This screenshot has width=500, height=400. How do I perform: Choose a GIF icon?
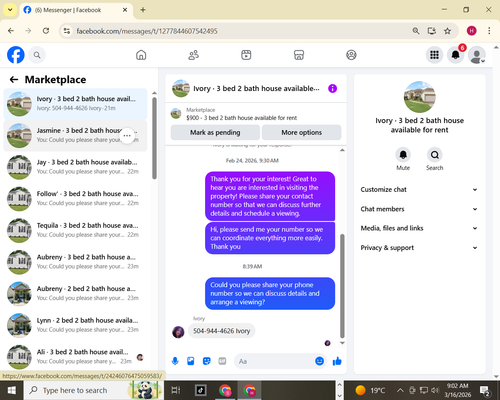[222, 361]
